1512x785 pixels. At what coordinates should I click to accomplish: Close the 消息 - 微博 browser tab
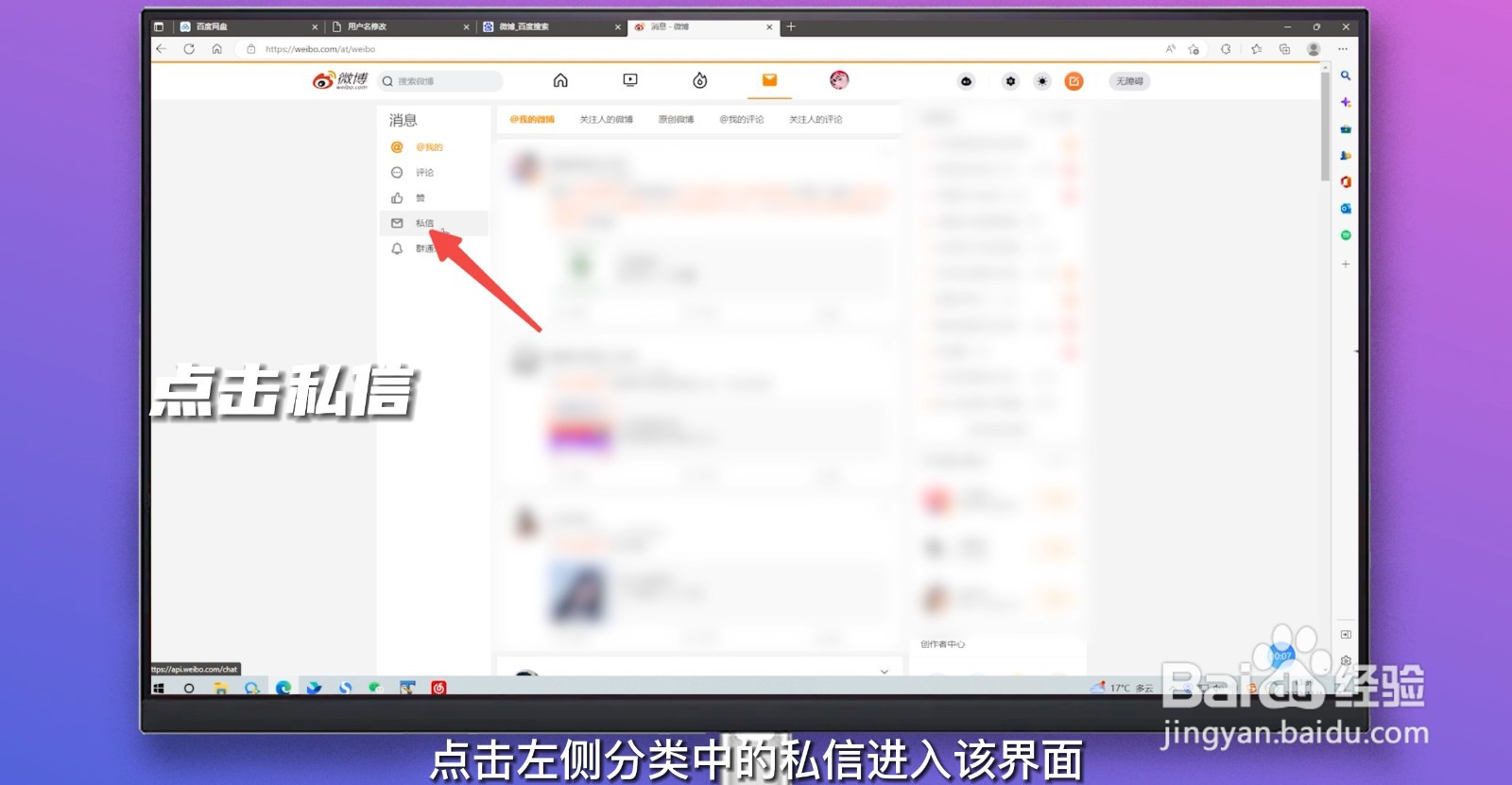tap(769, 27)
